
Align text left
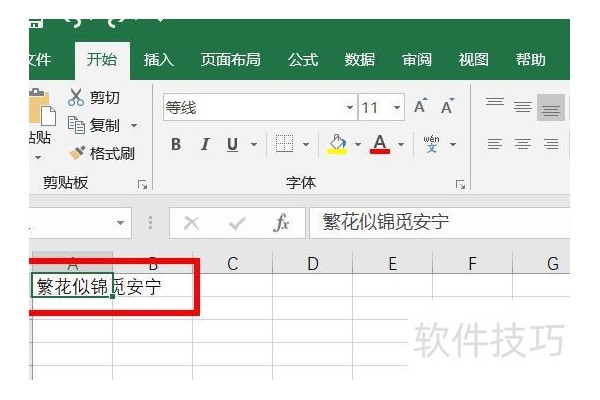(495, 144)
